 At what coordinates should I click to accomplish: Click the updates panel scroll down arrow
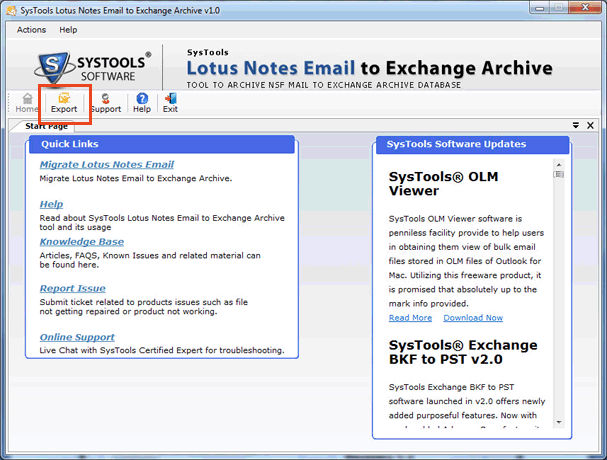tap(559, 422)
